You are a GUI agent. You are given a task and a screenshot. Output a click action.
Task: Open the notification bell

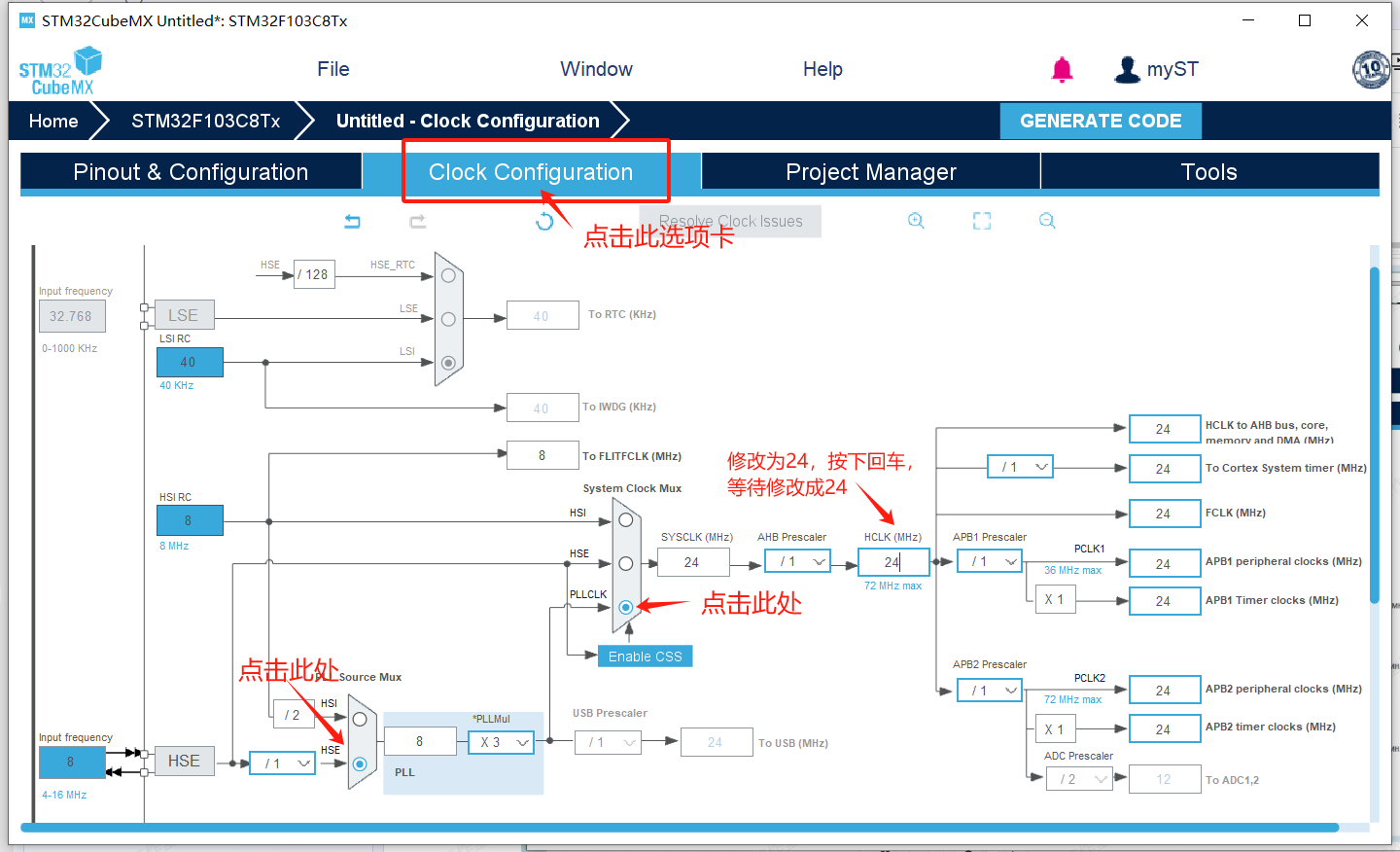coord(1063,69)
